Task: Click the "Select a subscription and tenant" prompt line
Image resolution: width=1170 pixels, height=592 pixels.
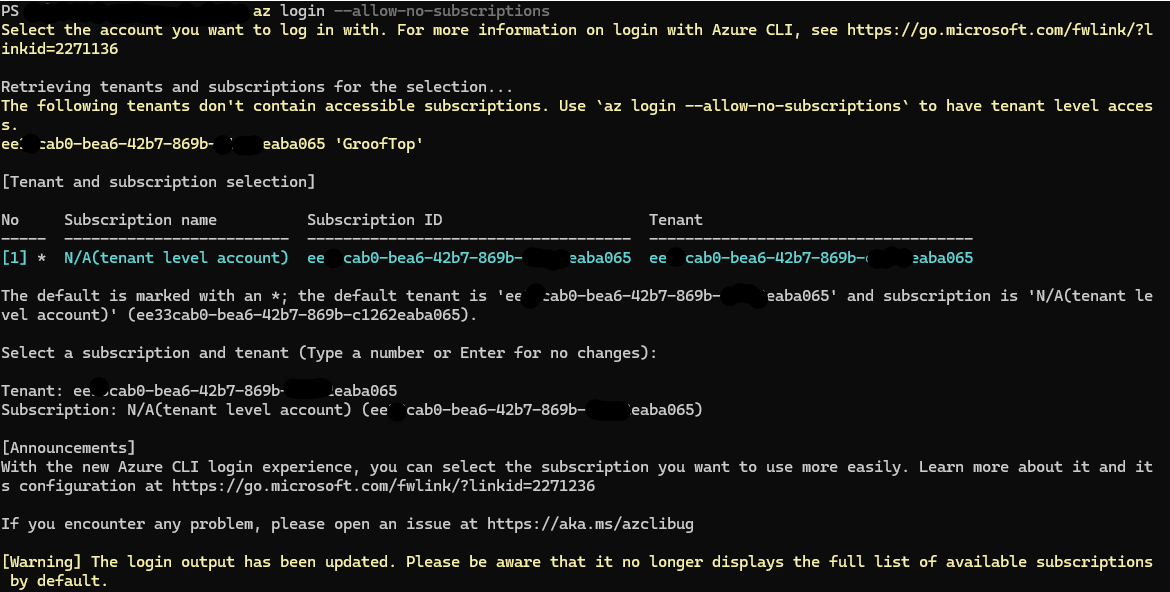Action: [x=329, y=353]
